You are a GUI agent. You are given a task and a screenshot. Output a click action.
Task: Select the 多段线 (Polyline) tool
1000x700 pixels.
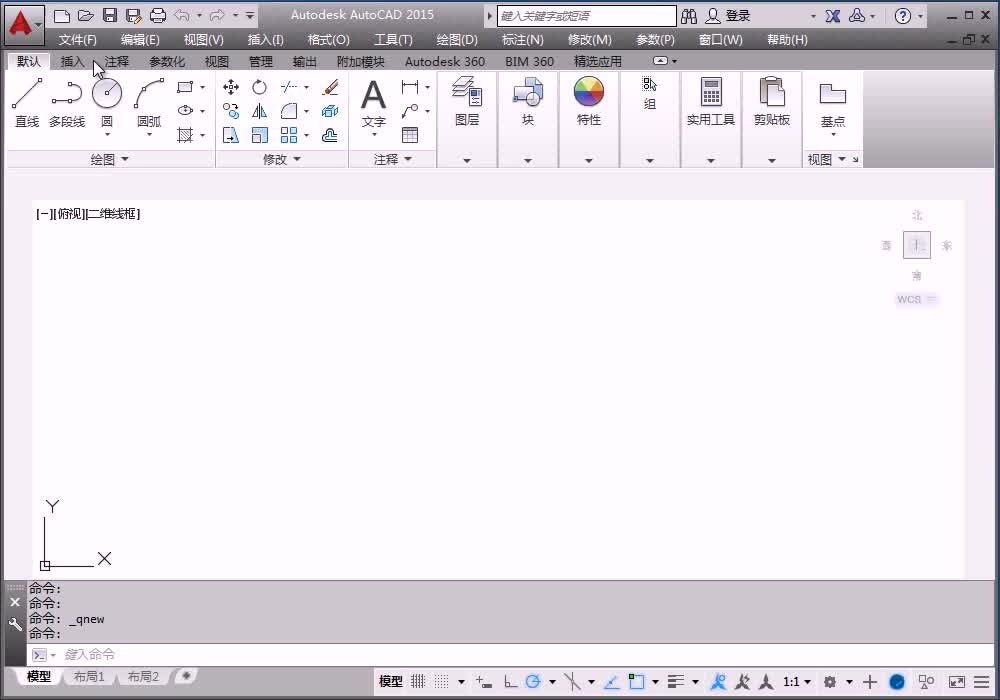tap(67, 102)
